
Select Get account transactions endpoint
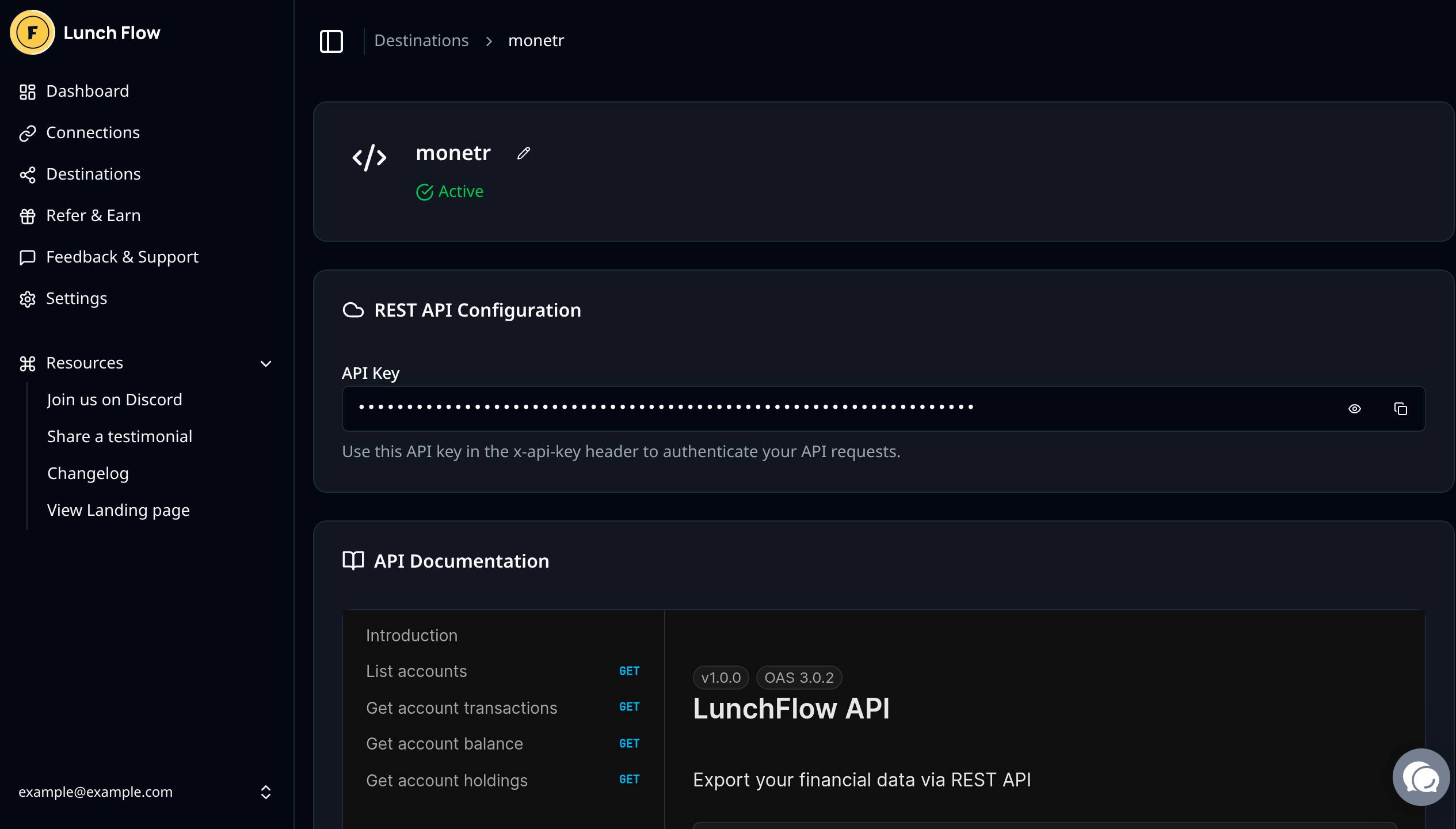pos(462,708)
